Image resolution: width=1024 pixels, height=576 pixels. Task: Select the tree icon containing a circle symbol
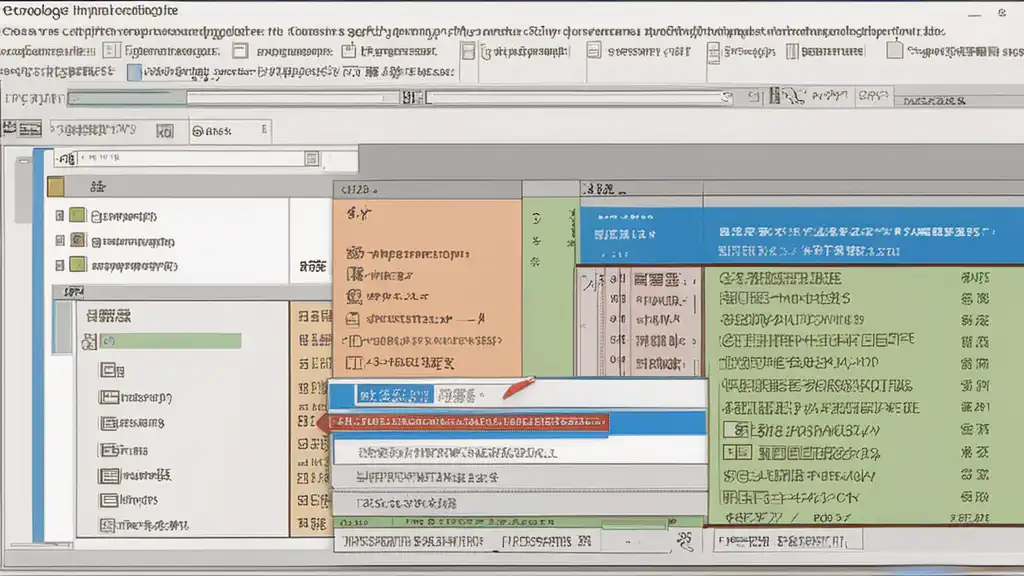pos(78,240)
